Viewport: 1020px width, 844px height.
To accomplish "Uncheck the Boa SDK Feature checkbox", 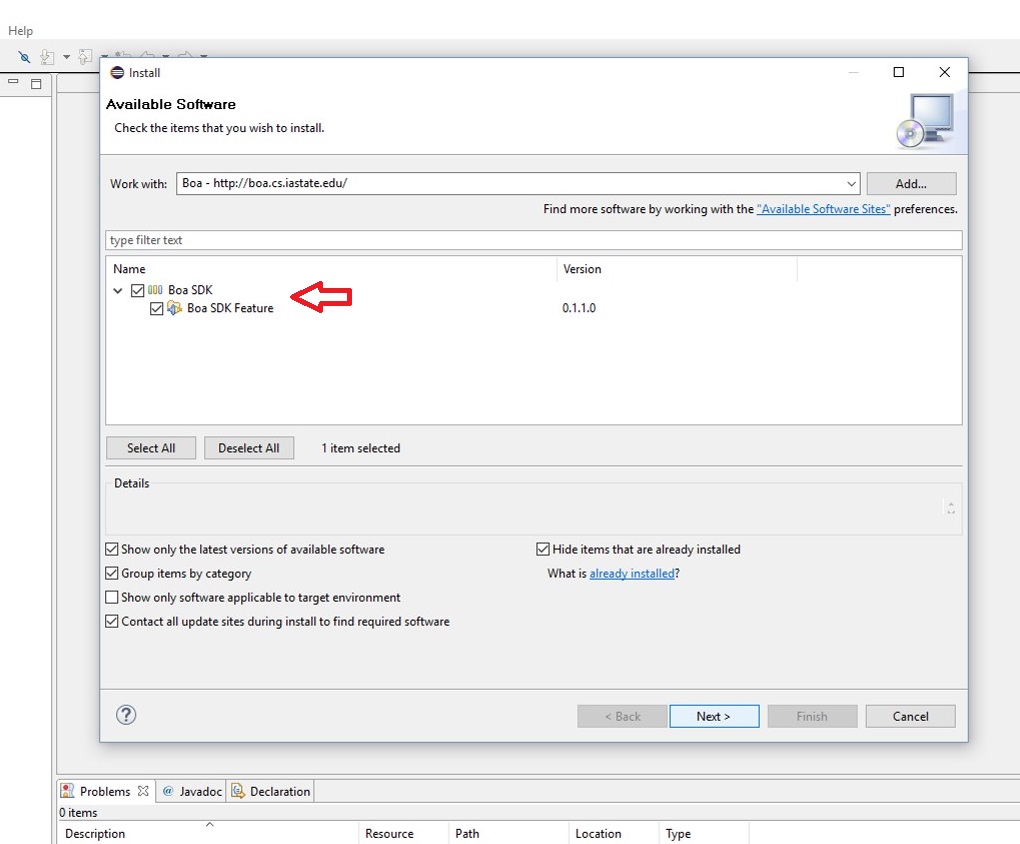I will click(x=157, y=308).
